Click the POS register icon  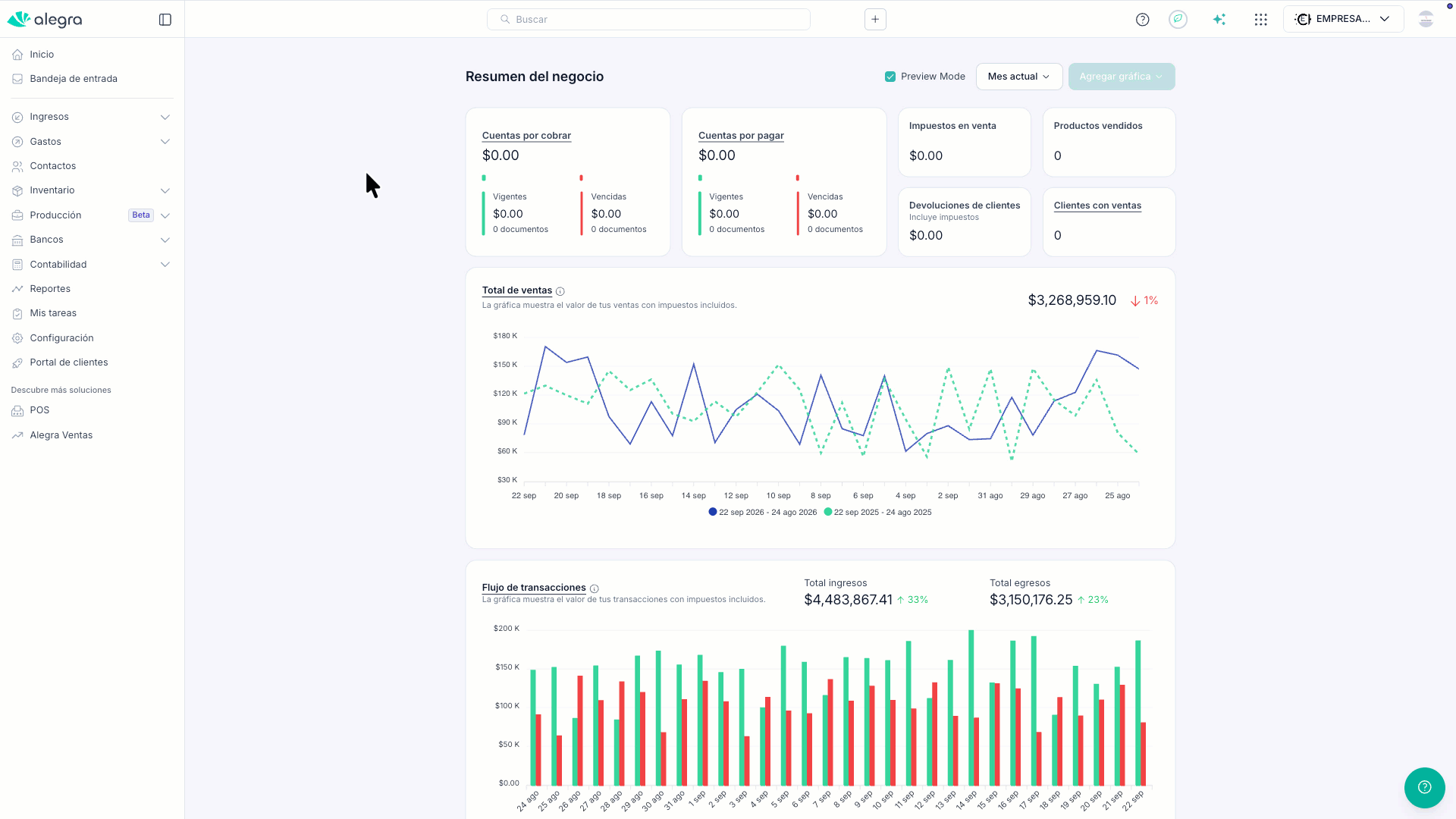point(17,410)
